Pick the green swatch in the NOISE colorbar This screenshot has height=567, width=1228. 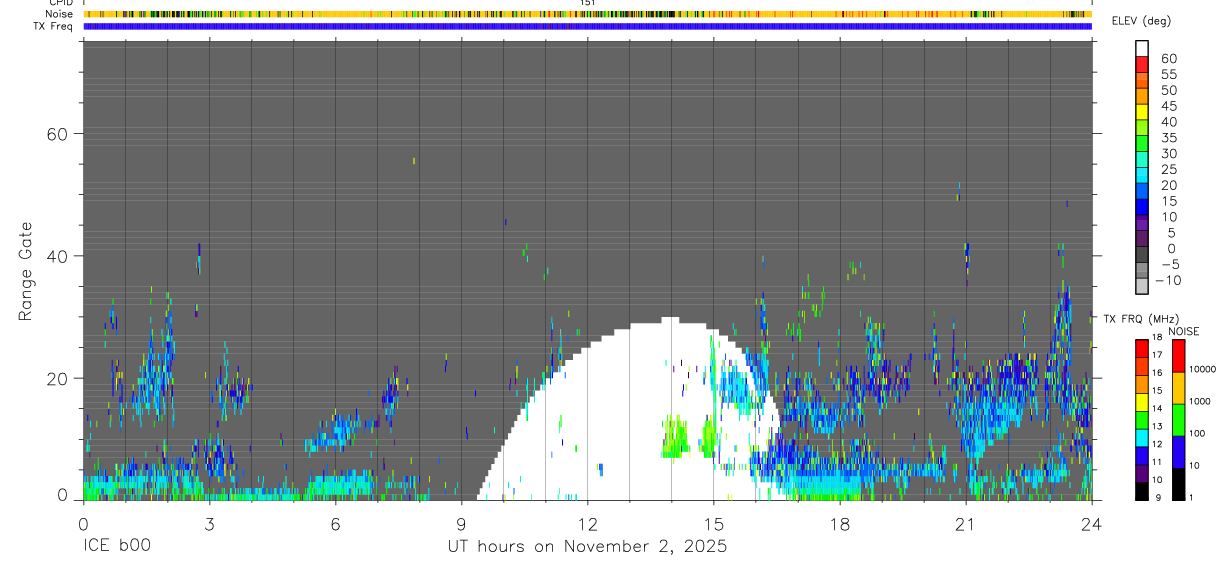click(x=1178, y=420)
